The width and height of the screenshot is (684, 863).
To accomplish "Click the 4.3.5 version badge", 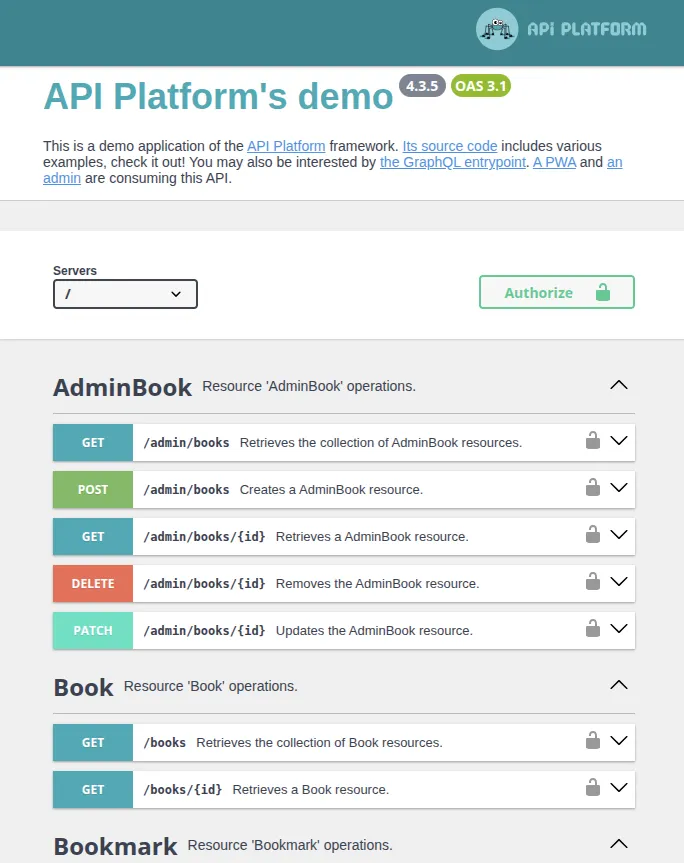I will click(x=422, y=86).
